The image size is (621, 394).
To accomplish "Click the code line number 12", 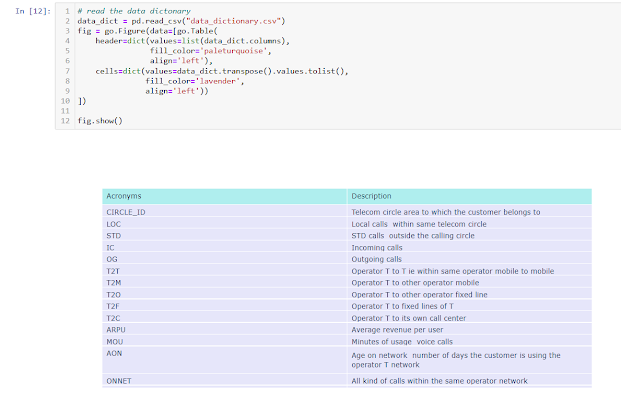I will click(65, 121).
